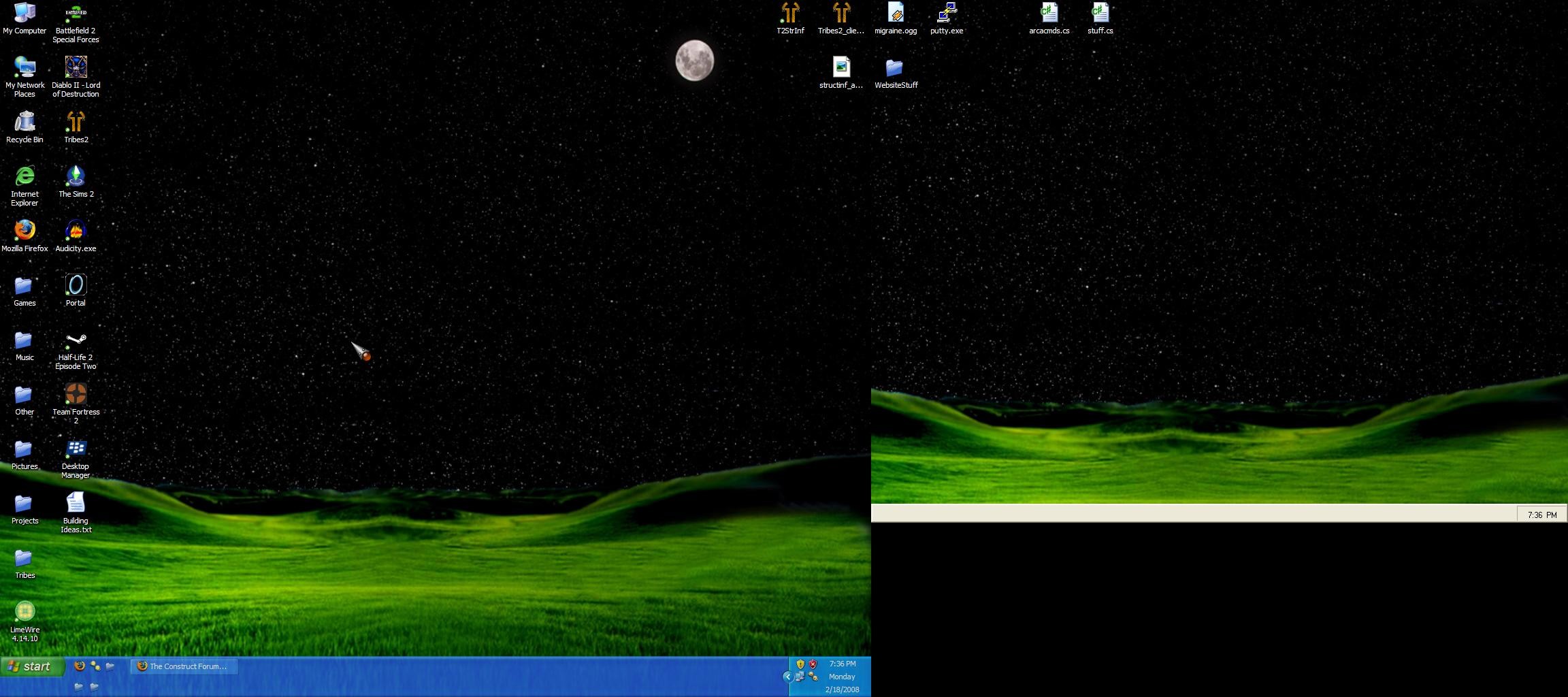Select the putty.exe icon
1568x697 pixels.
[947, 18]
